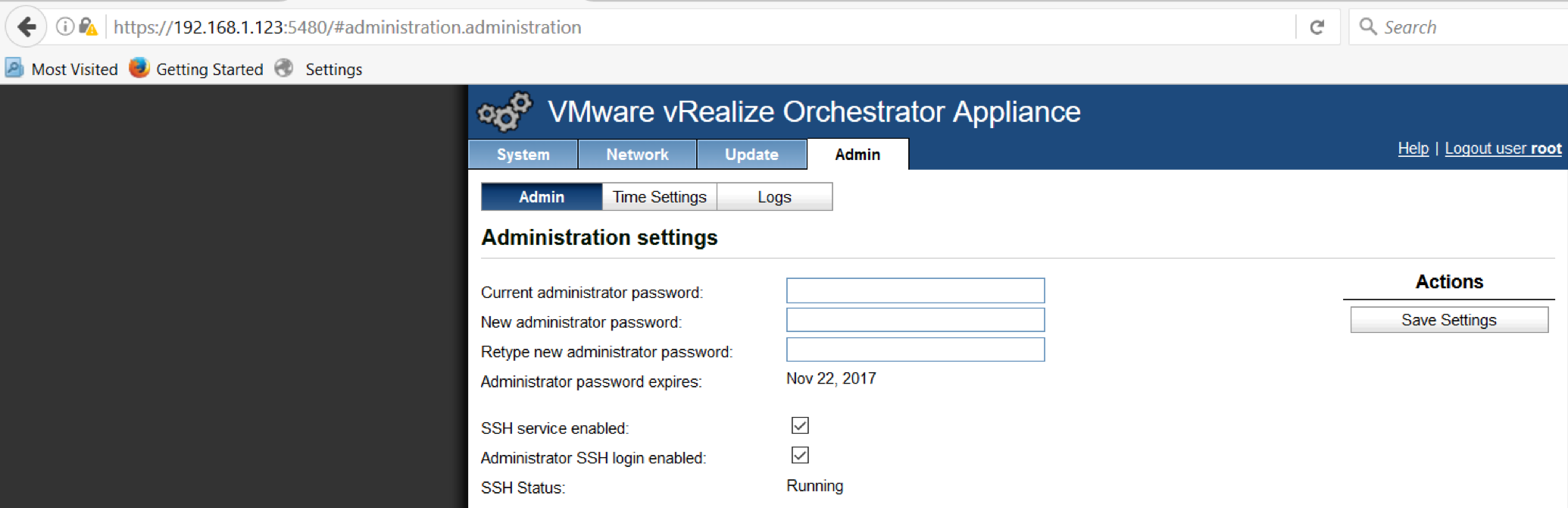Image resolution: width=1568 pixels, height=508 pixels.
Task: Switch to the System tab
Action: pos(523,155)
